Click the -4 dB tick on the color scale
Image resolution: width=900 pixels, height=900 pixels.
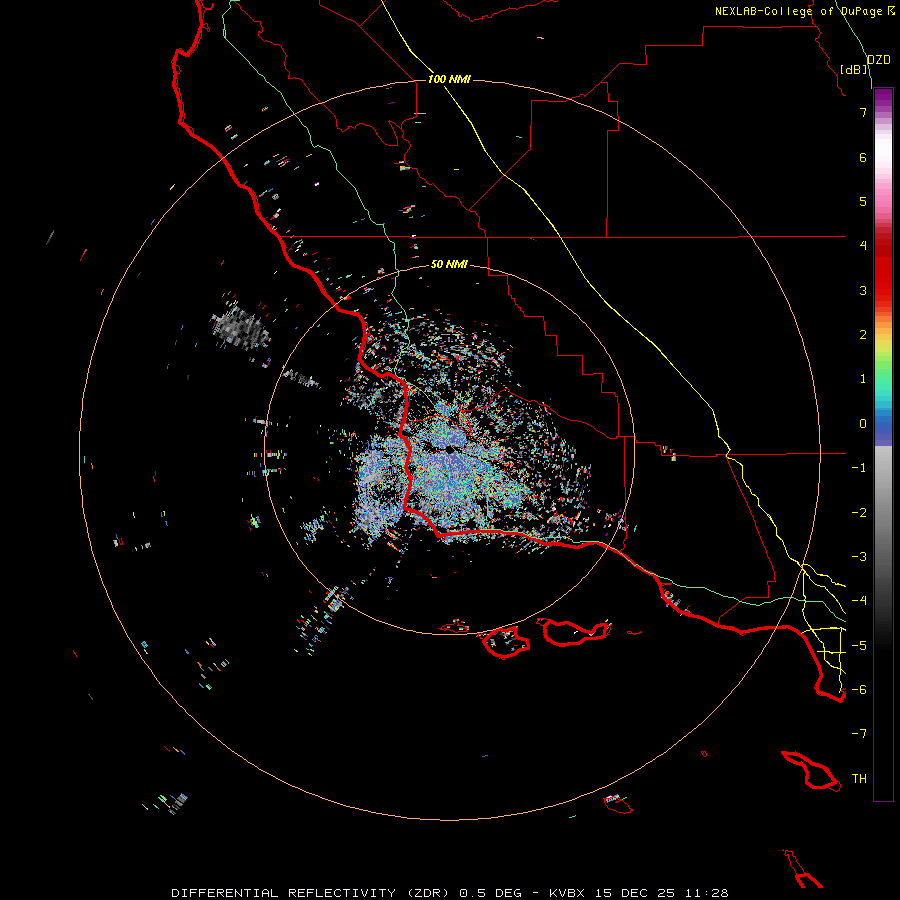859,600
